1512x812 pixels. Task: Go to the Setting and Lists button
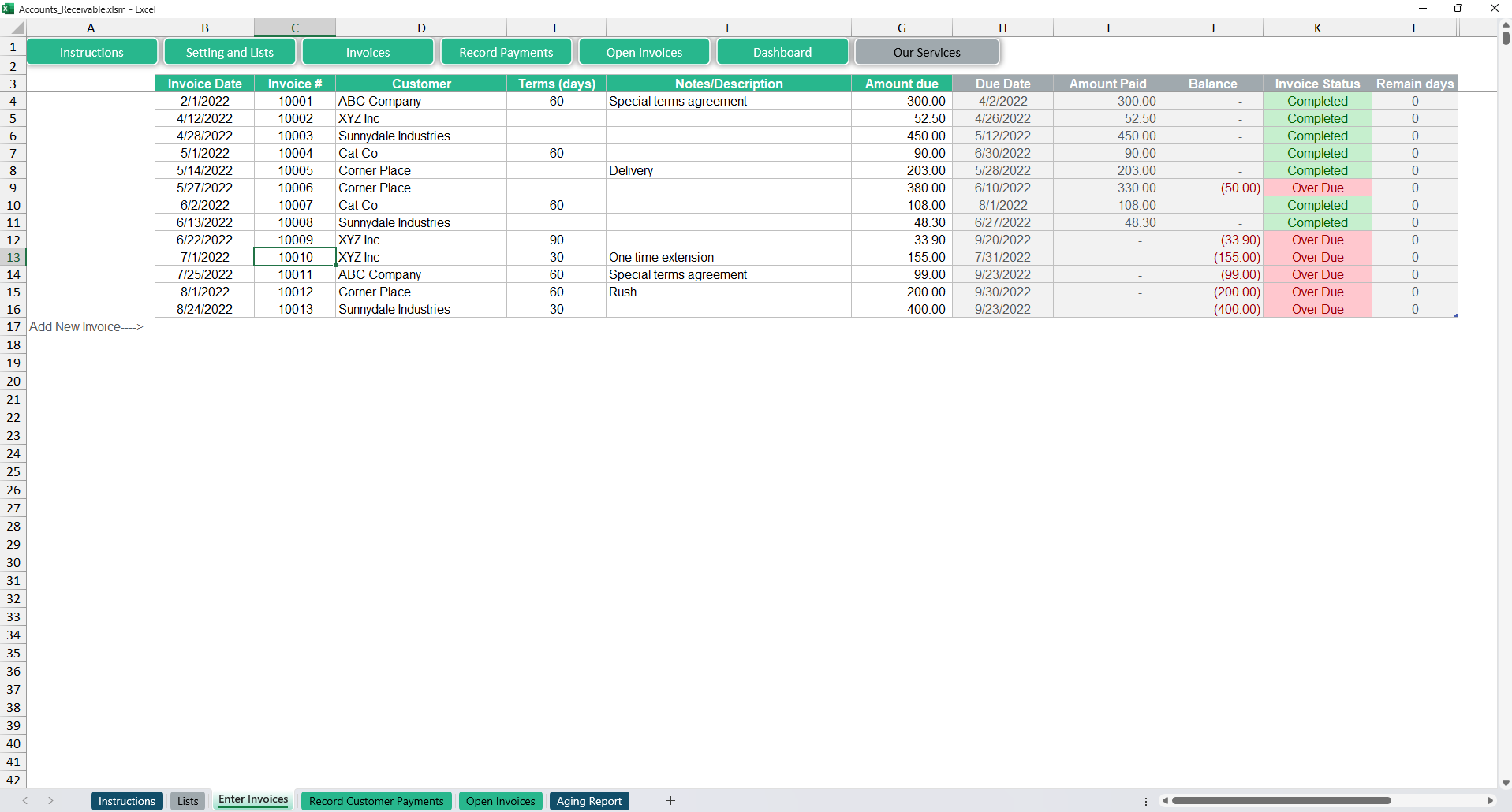(x=230, y=52)
